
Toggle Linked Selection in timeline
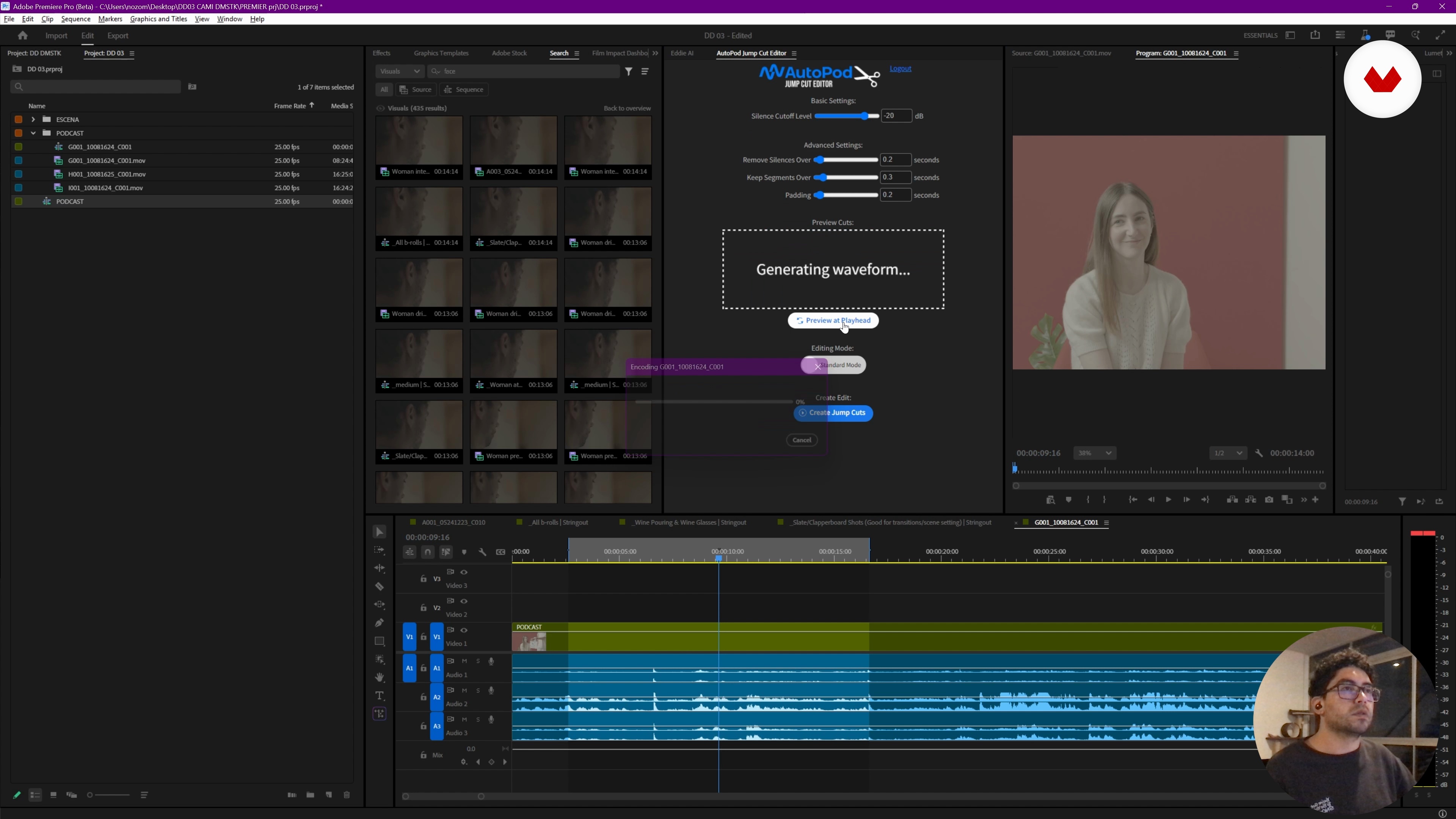click(446, 552)
